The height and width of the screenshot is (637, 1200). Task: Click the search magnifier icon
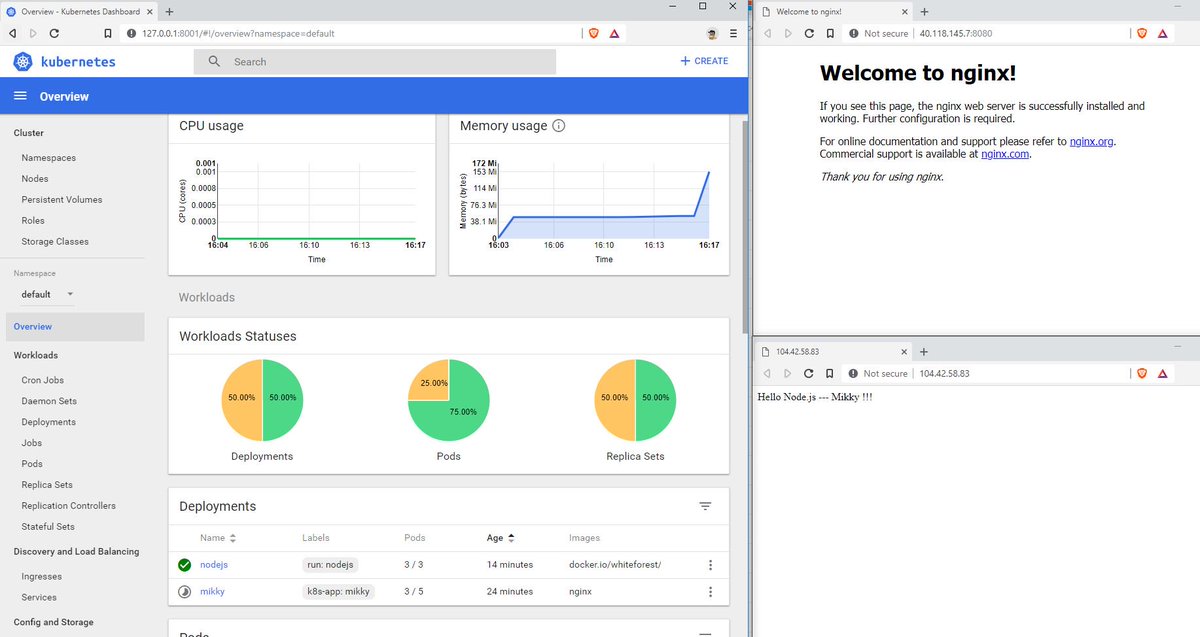pos(214,61)
